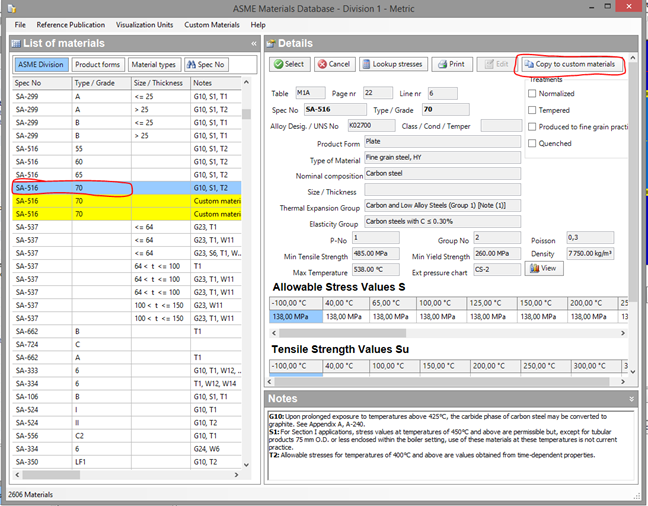Viewport: 648px width, 506px height.
Task: Select the SA-333 grade 6 row
Action: coord(127,371)
